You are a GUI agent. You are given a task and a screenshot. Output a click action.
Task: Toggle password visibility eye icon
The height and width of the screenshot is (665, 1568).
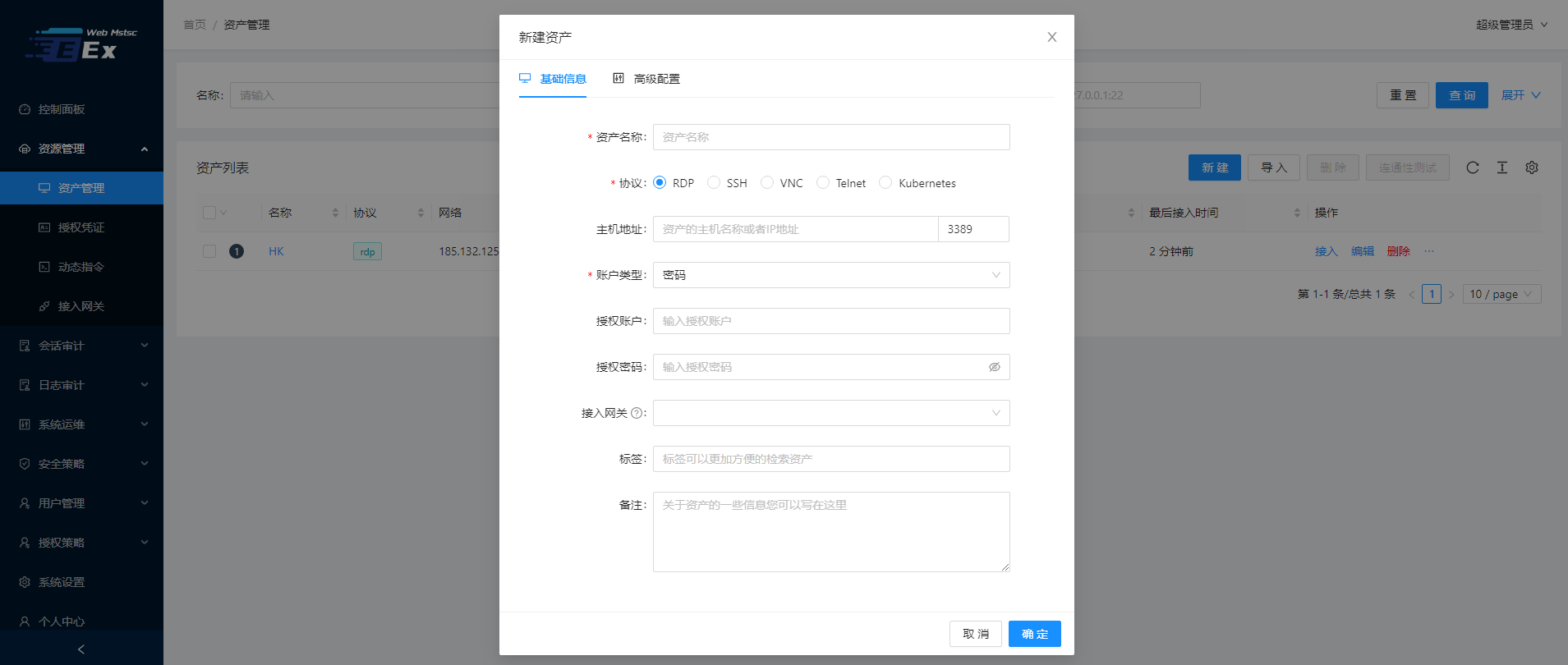[x=995, y=367]
